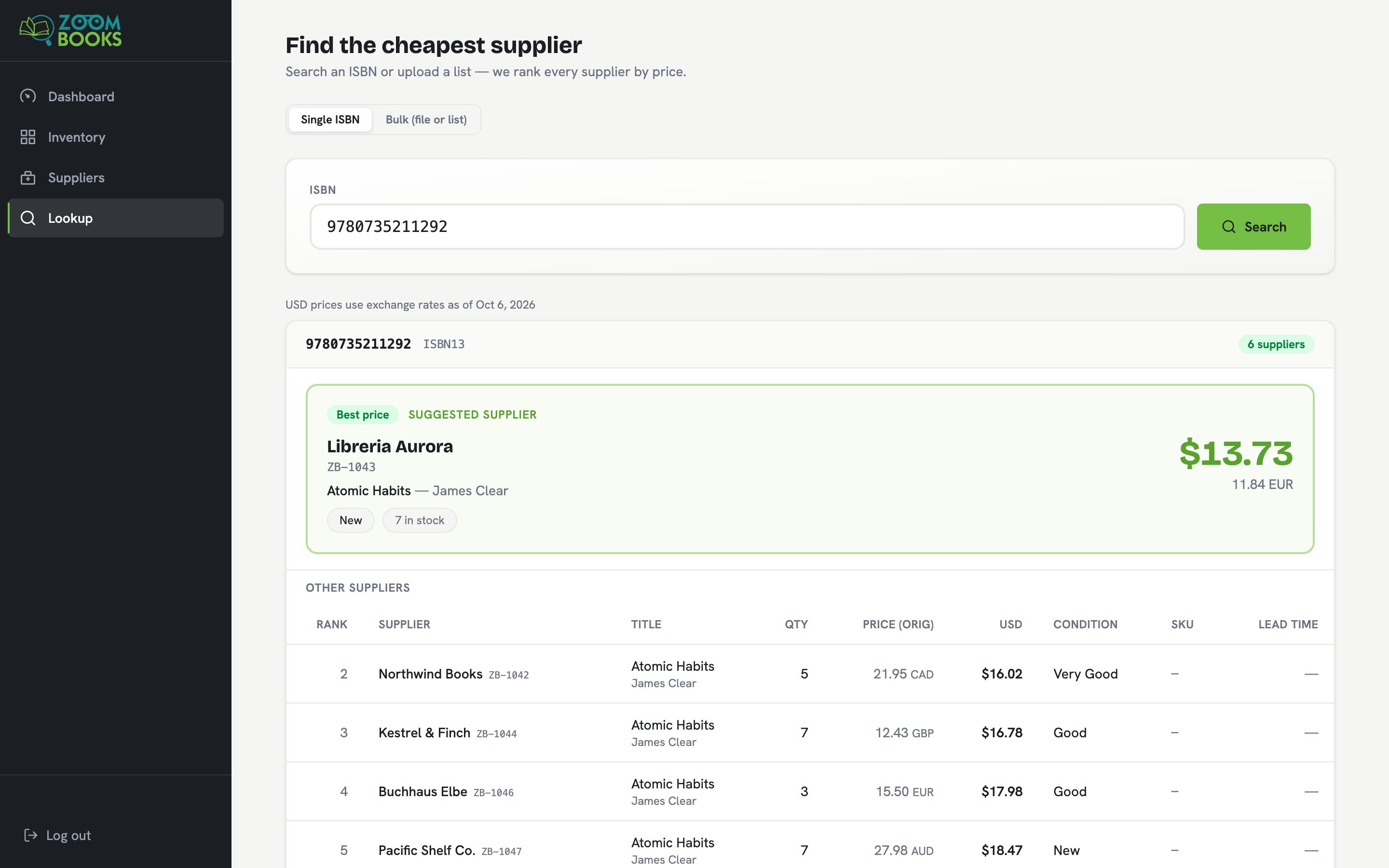The height and width of the screenshot is (868, 1389).
Task: Click the $17.98 USD price
Action: pos(1002,792)
